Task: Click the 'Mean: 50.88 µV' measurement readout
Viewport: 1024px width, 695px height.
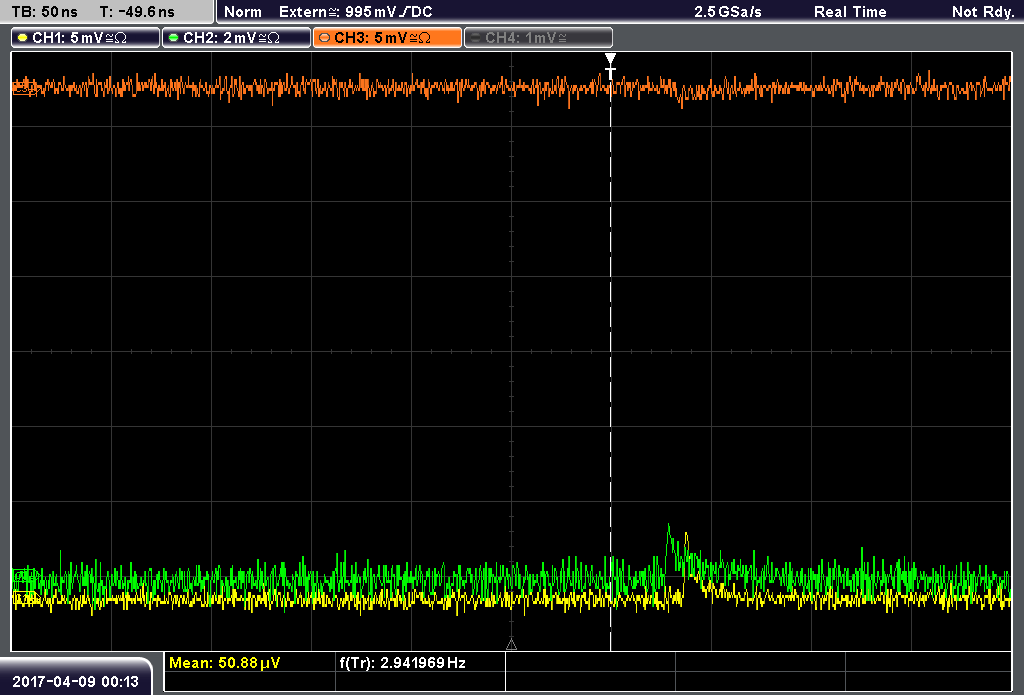Action: coord(225,663)
